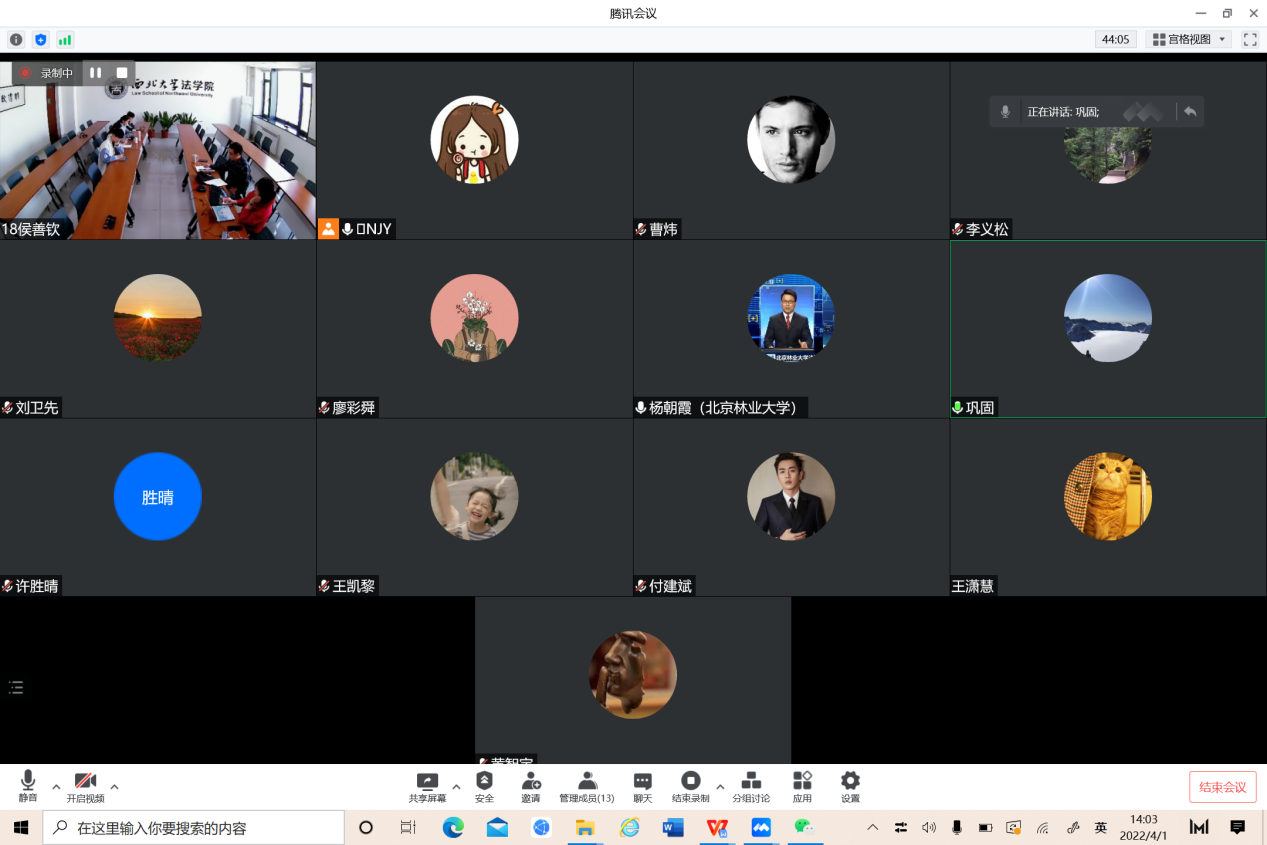
Task: Click the network signal strength icon
Action: coord(65,40)
